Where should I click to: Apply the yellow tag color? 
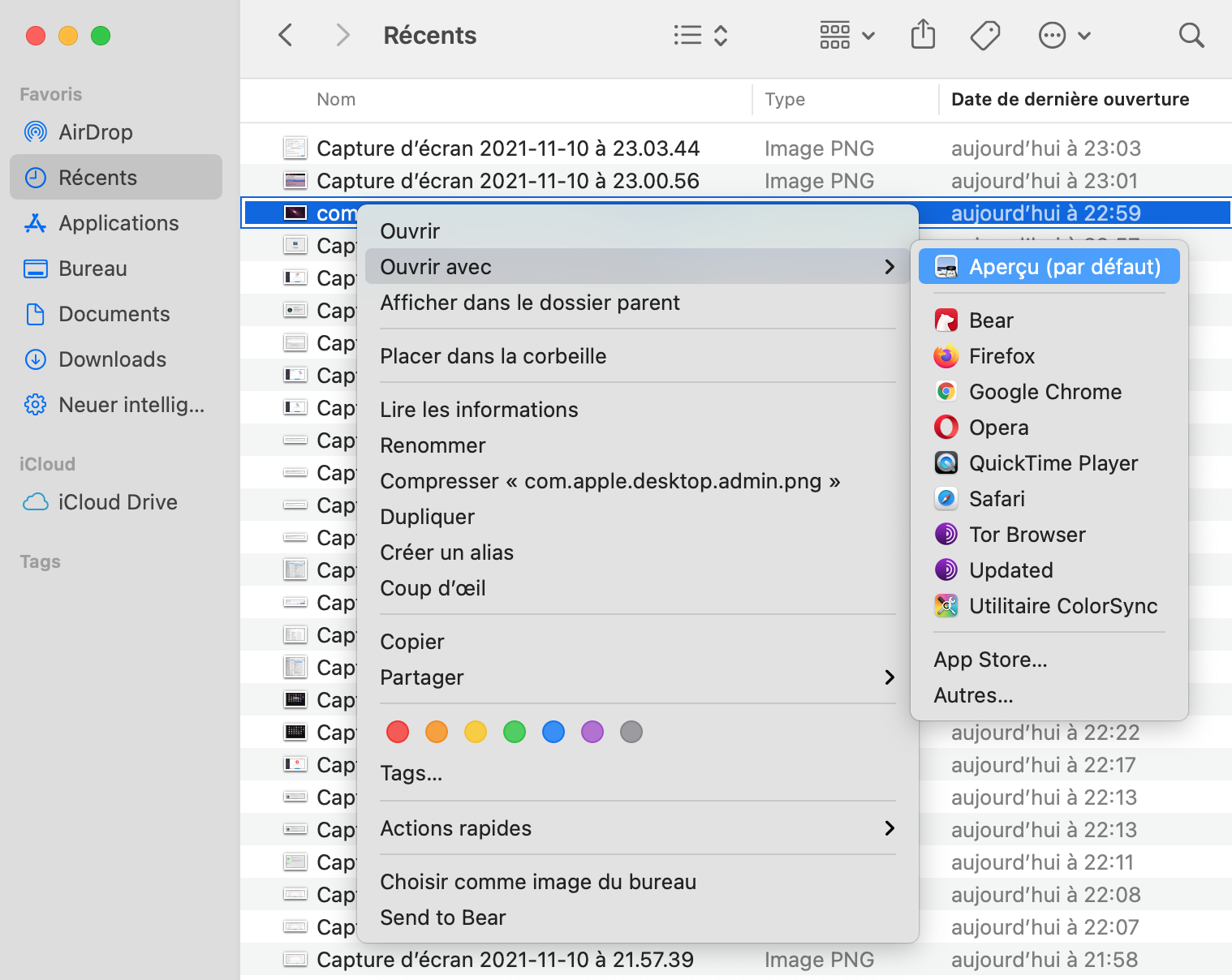[476, 732]
